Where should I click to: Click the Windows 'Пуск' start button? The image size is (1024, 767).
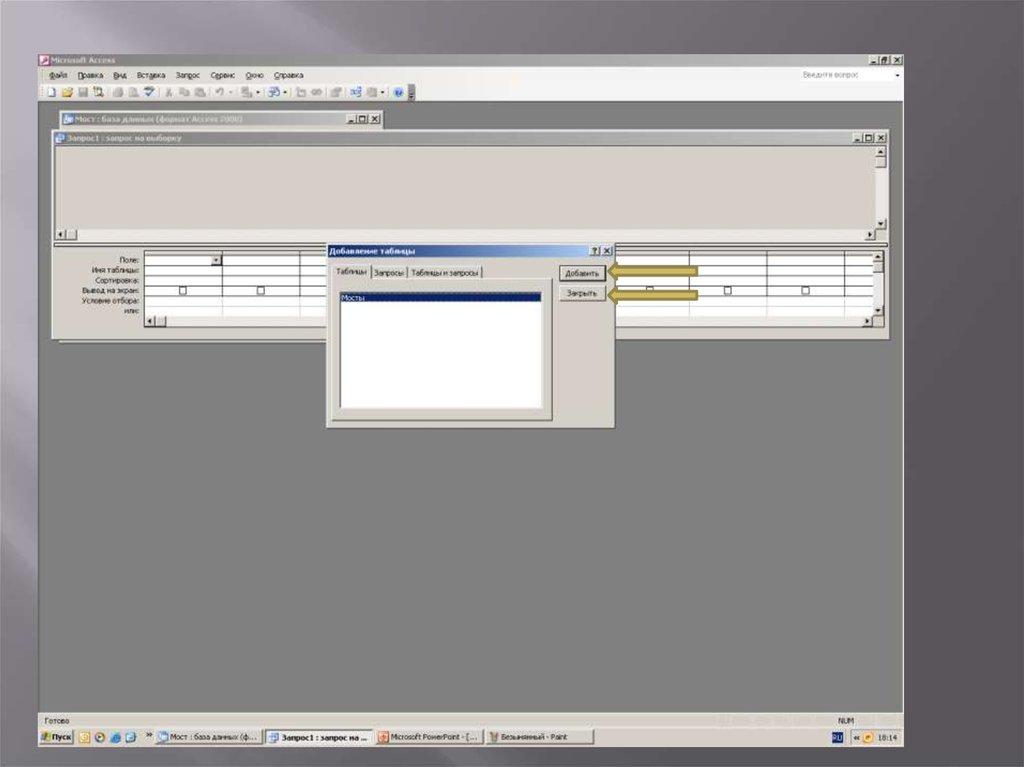click(56, 737)
